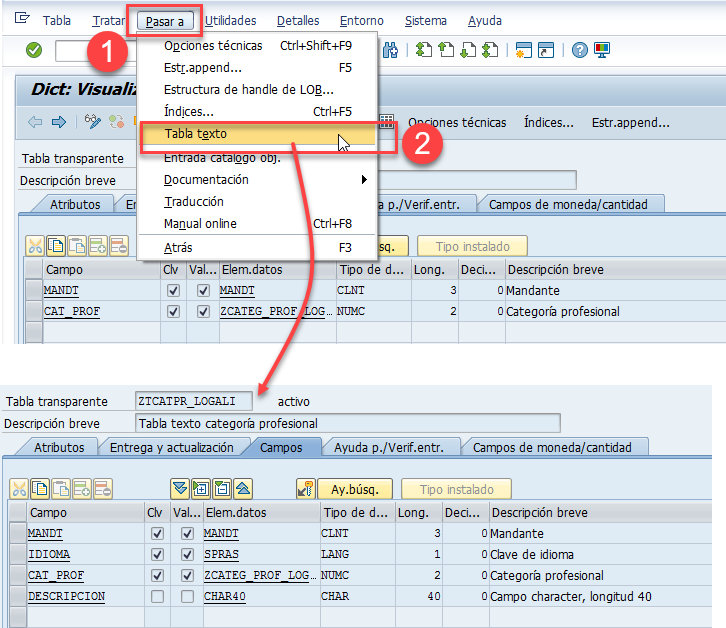This screenshot has width=726, height=628.
Task: Click the back arrow in the Dict toolbar
Action: tap(35, 122)
